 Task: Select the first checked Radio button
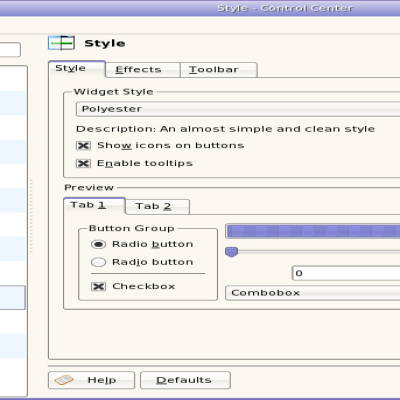[x=98, y=244]
